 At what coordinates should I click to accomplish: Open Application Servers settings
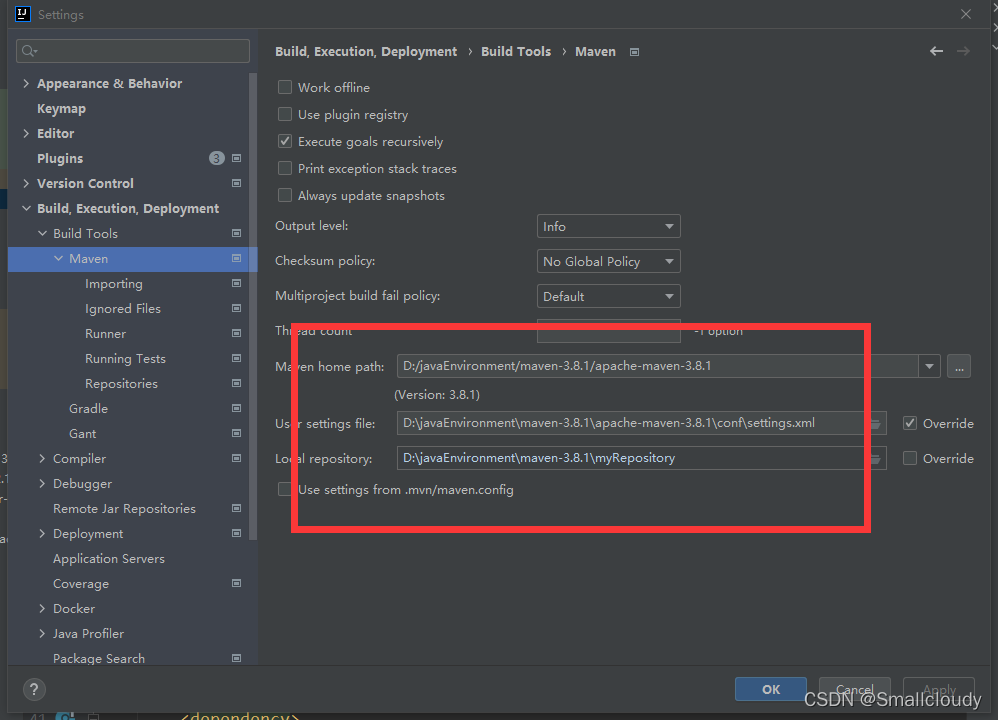(109, 559)
